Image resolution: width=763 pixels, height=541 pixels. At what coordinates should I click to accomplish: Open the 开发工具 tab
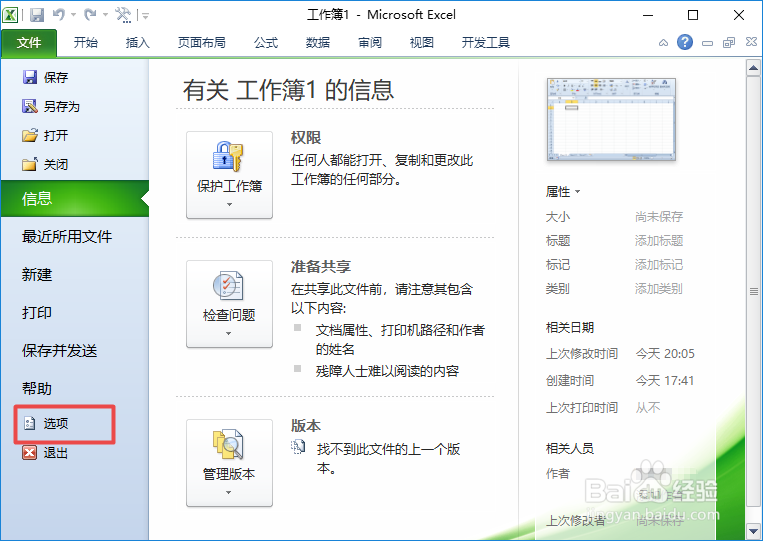tap(486, 43)
